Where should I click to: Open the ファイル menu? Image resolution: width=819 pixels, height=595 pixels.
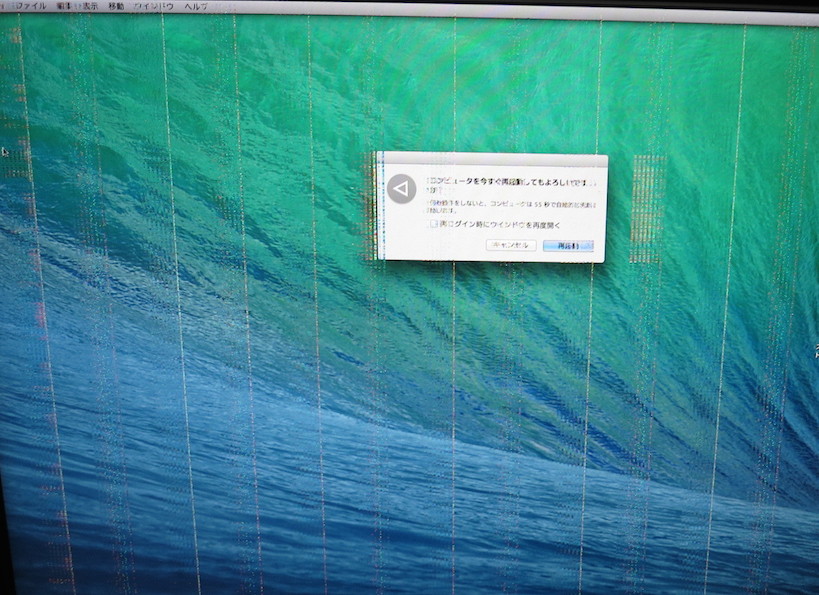tap(32, 6)
